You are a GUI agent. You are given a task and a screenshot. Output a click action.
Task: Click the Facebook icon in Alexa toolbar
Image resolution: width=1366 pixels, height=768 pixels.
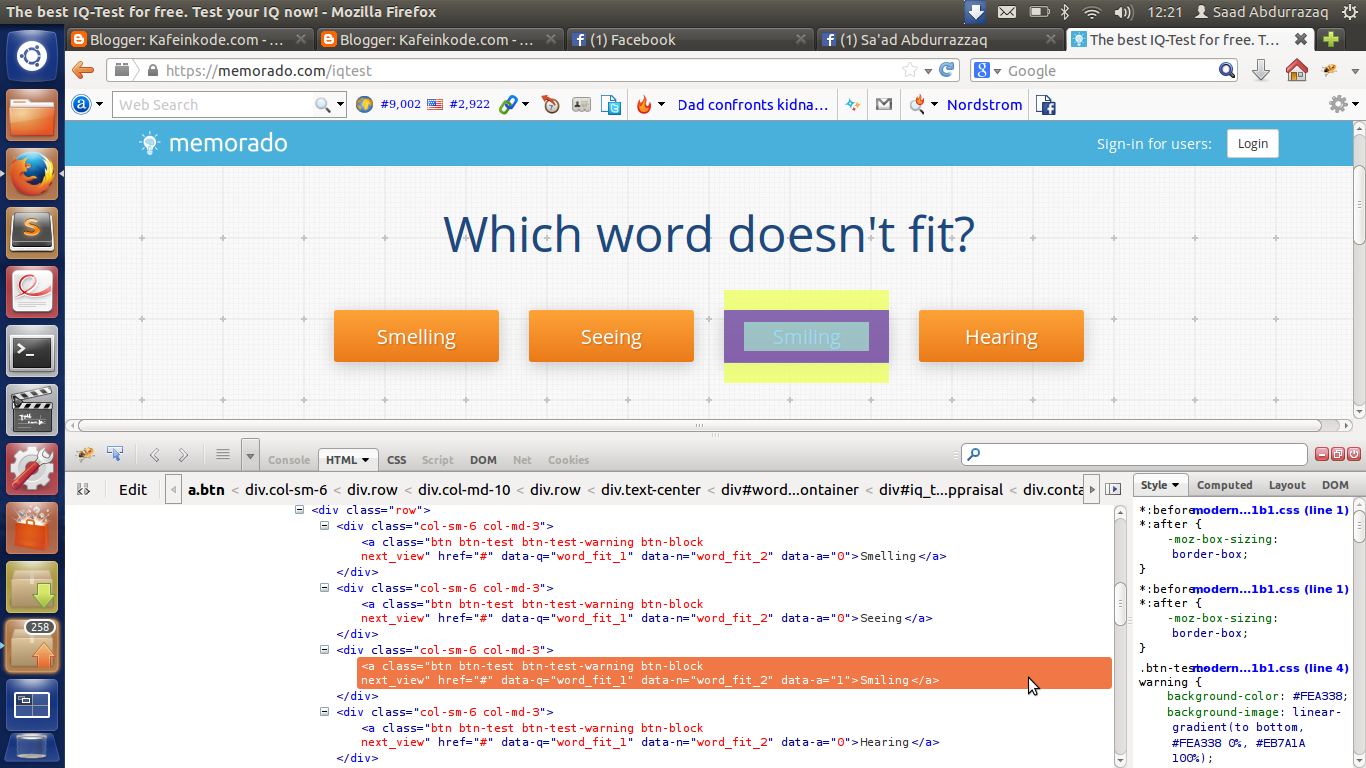1045,105
